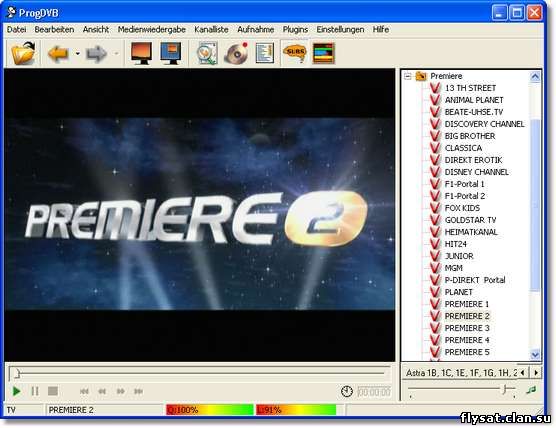Open the Hilfe menu
This screenshot has width=556, height=428.
[x=381, y=29]
